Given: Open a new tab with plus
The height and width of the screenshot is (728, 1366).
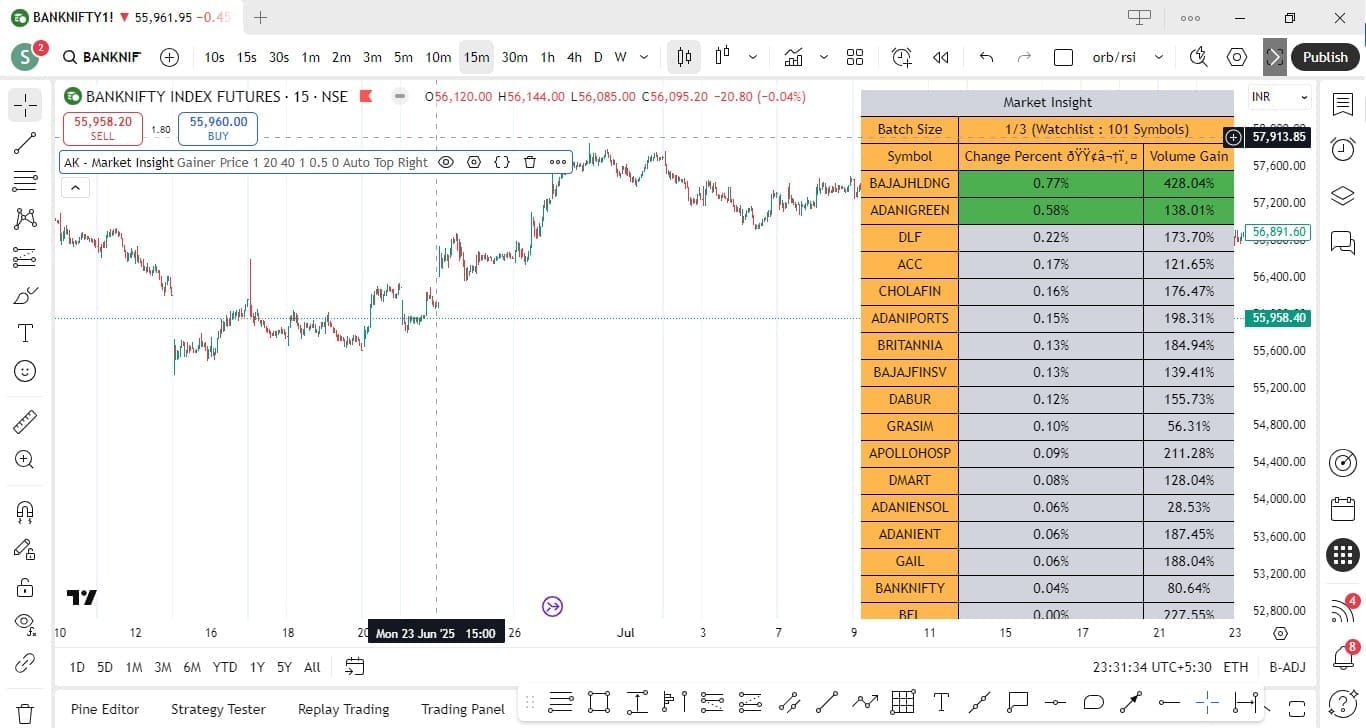Looking at the screenshot, I should tap(260, 17).
